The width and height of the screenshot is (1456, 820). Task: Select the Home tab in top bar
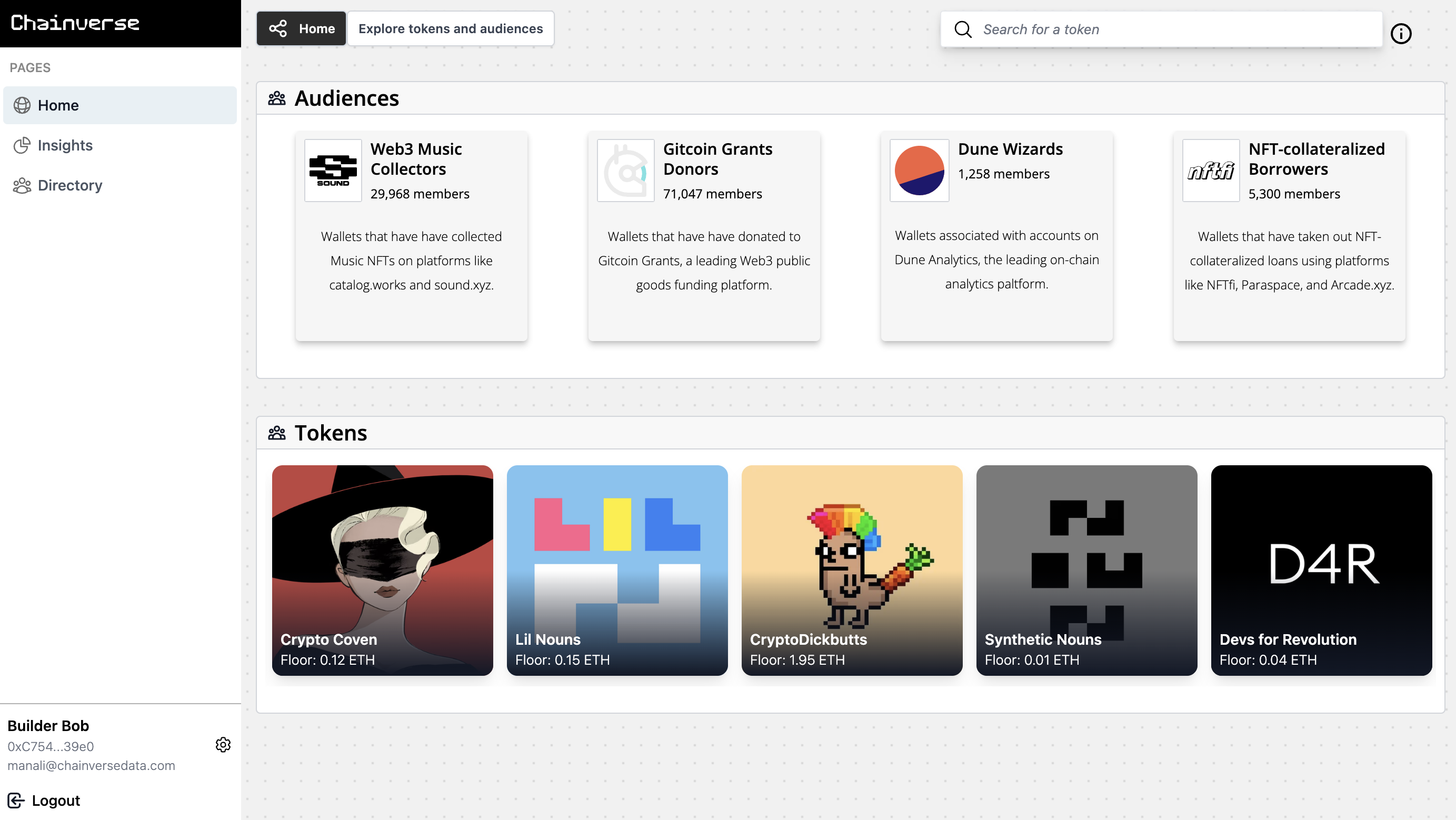pyautogui.click(x=301, y=28)
